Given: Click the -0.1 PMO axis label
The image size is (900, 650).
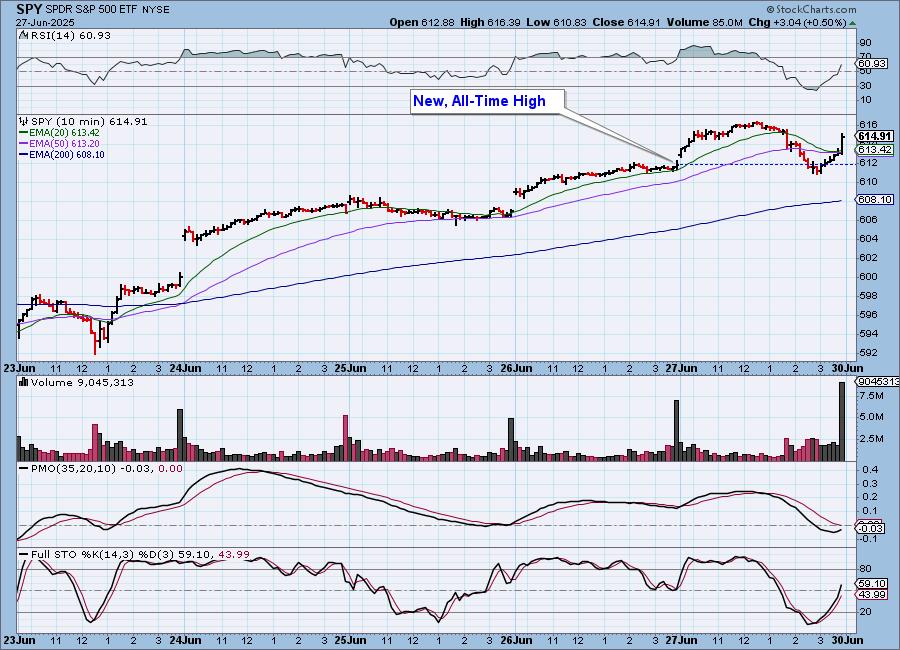Looking at the screenshot, I should tap(869, 539).
